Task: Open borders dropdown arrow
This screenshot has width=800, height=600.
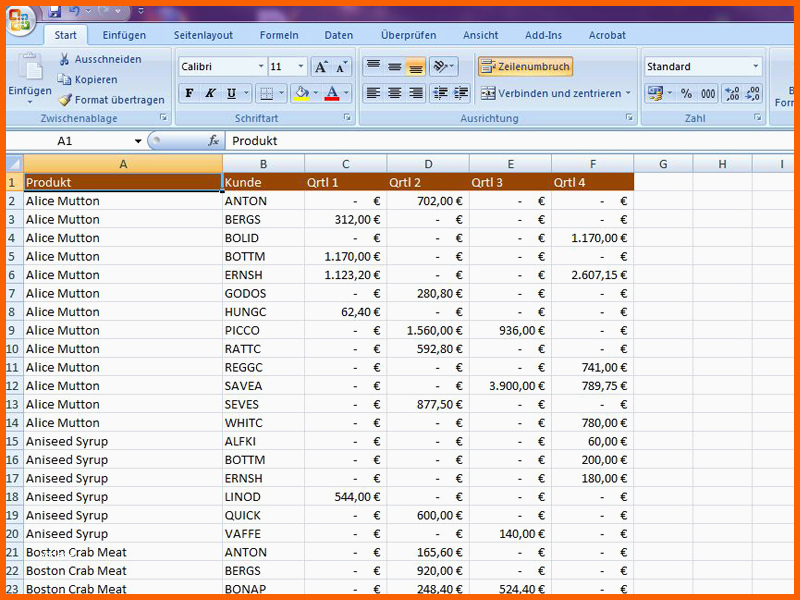Action: pyautogui.click(x=282, y=93)
